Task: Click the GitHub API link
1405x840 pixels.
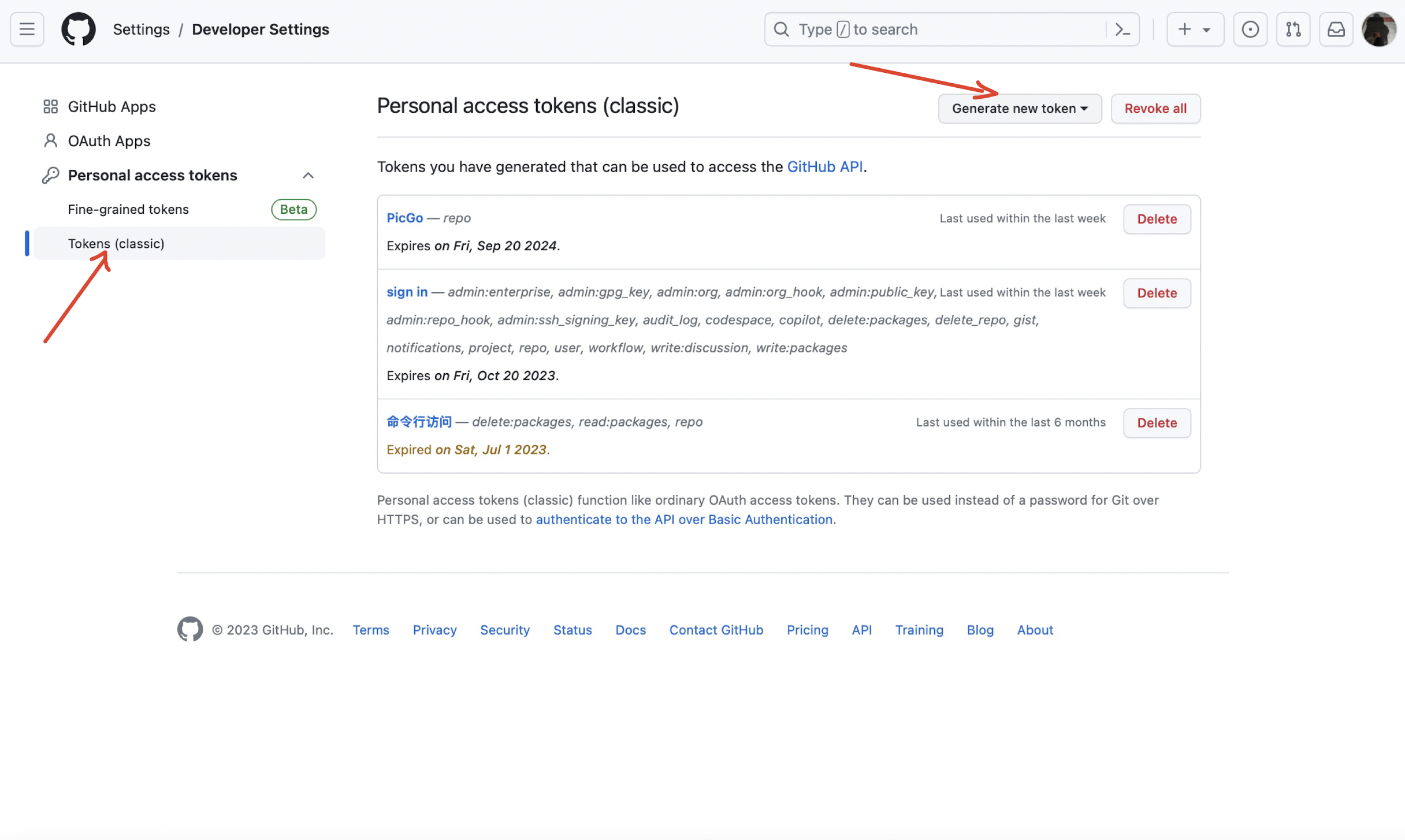Action: (824, 167)
